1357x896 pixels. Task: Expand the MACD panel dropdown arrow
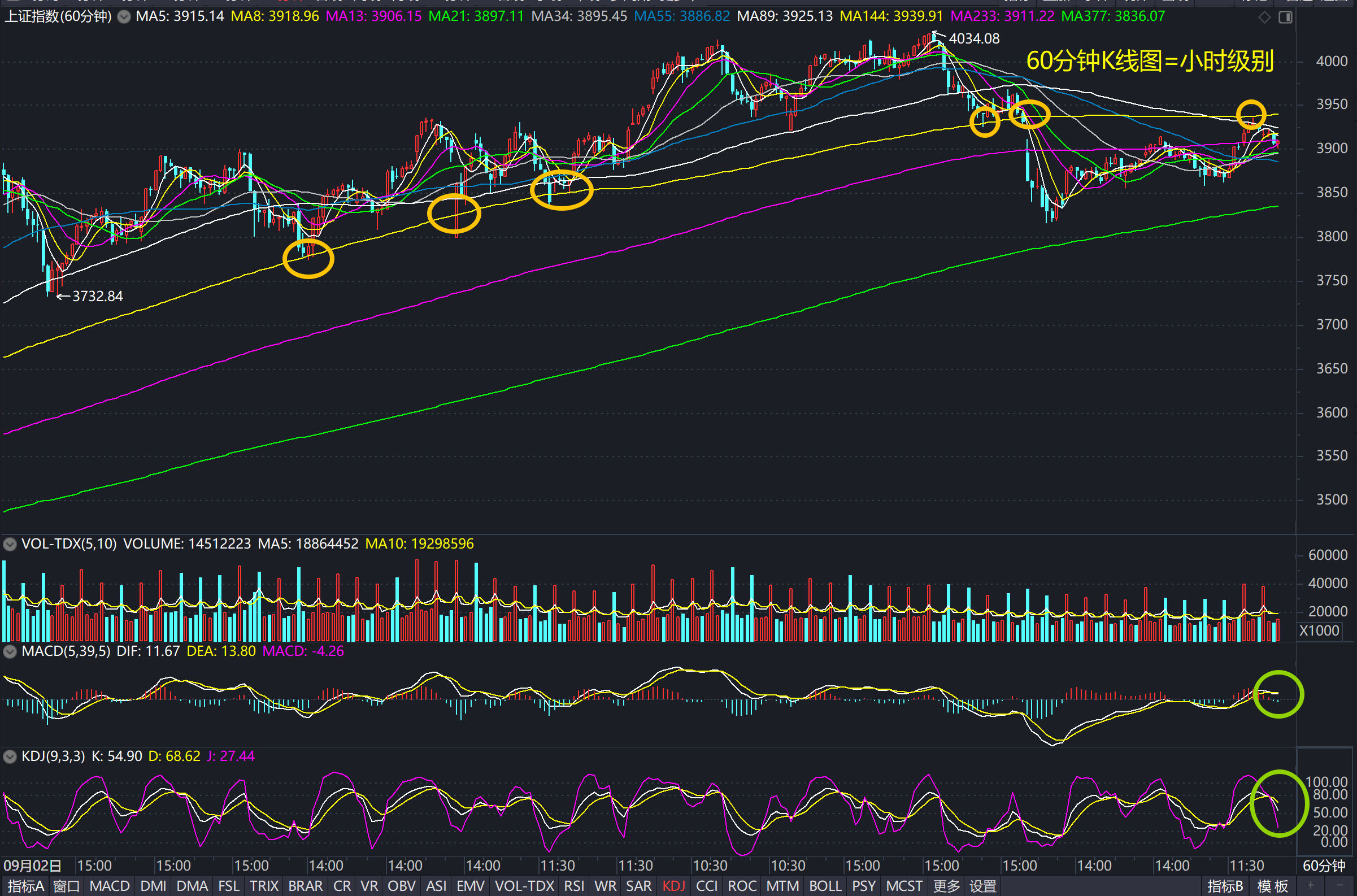(10, 651)
